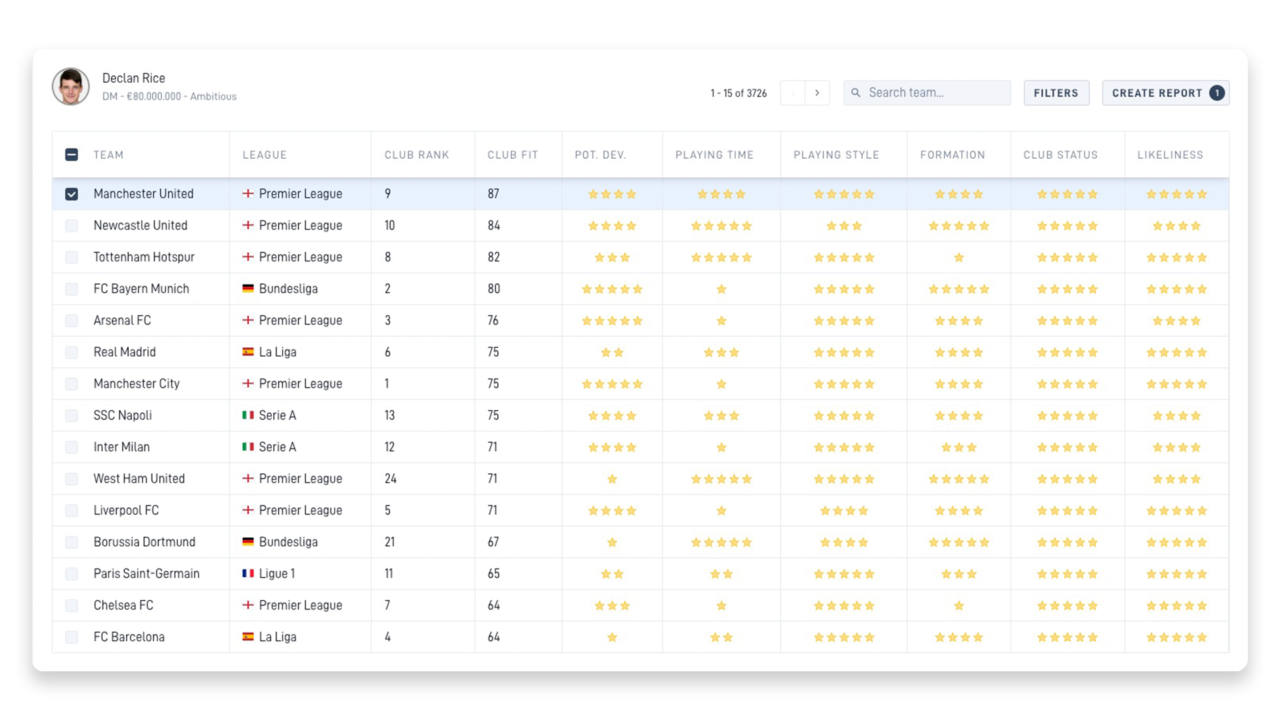Click the Liverpool FC team name

coord(126,510)
